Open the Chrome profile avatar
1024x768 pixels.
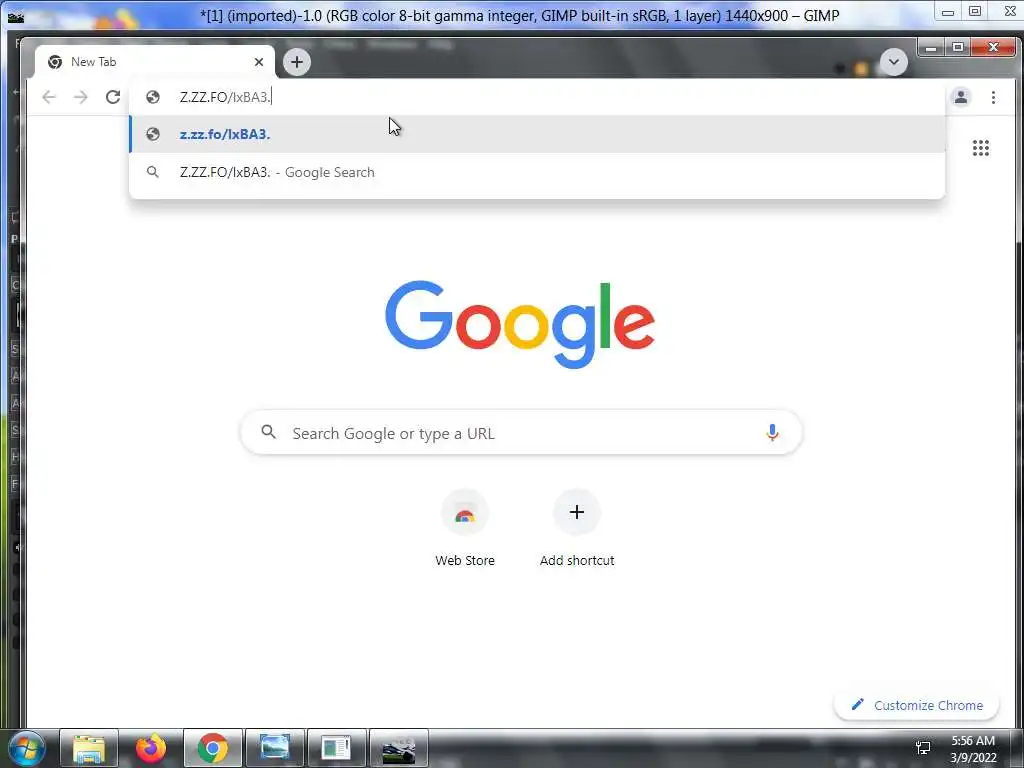click(x=961, y=97)
